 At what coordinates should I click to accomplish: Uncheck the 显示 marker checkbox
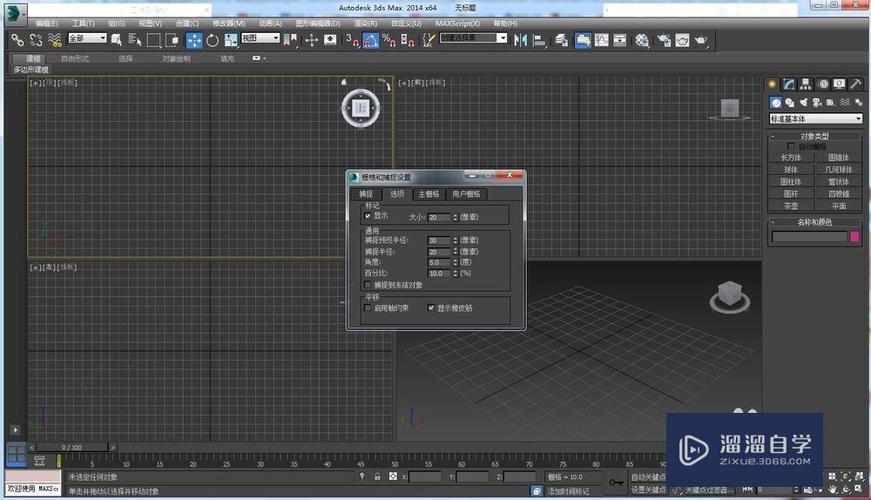point(368,215)
